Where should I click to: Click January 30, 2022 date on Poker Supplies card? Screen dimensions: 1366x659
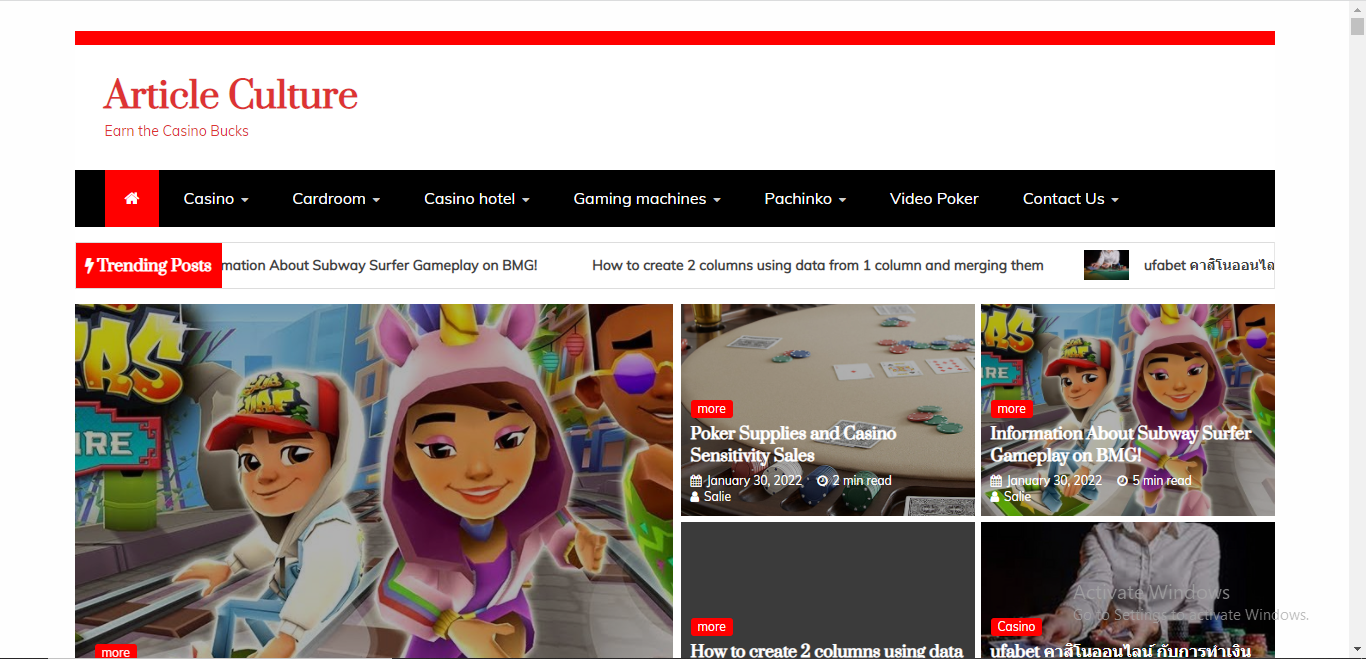(x=754, y=481)
